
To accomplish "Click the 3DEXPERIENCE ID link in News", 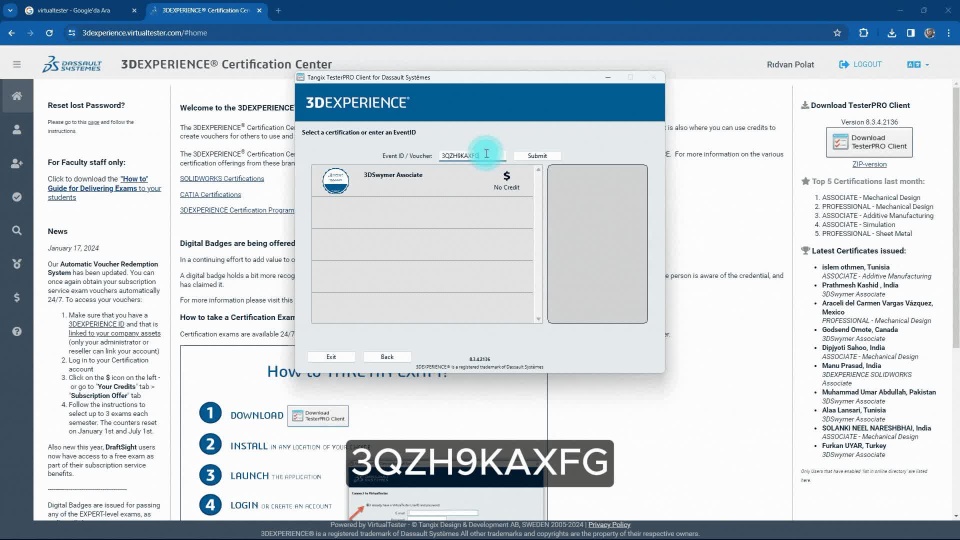I will (96, 324).
